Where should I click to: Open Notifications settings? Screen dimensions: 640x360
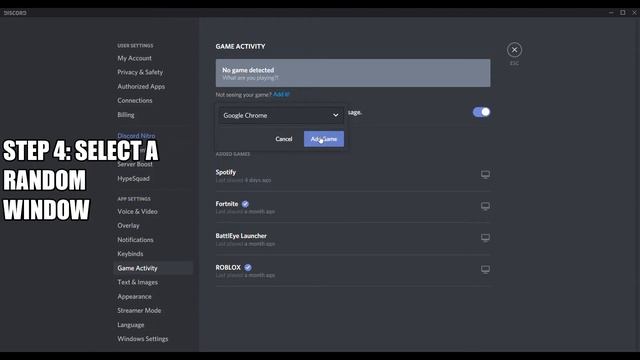click(136, 240)
